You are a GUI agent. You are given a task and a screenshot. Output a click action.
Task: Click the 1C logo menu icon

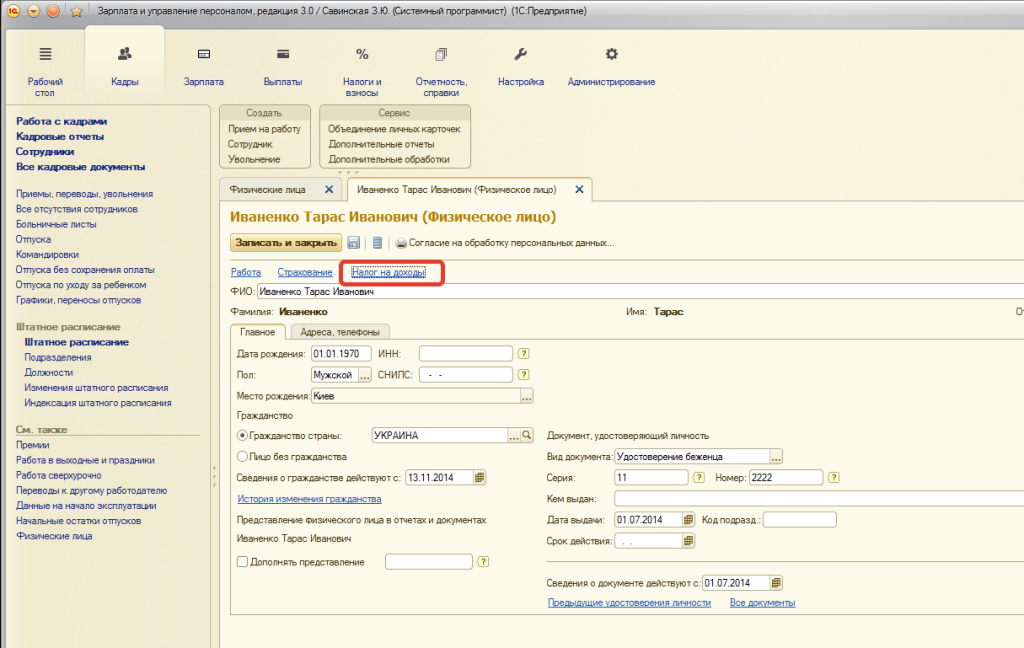[13, 11]
